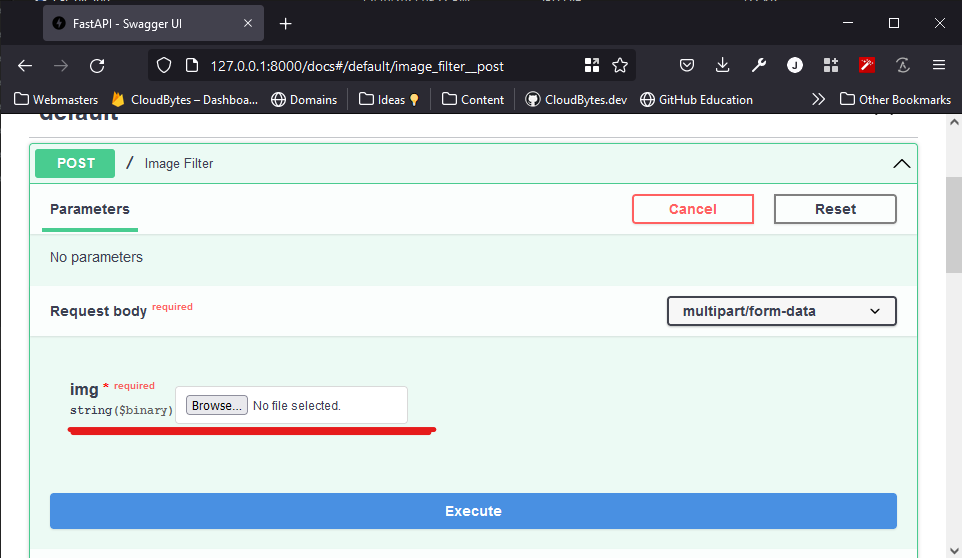Click the page scrollbar thumb
The height and width of the screenshot is (558, 962).
coord(954,226)
